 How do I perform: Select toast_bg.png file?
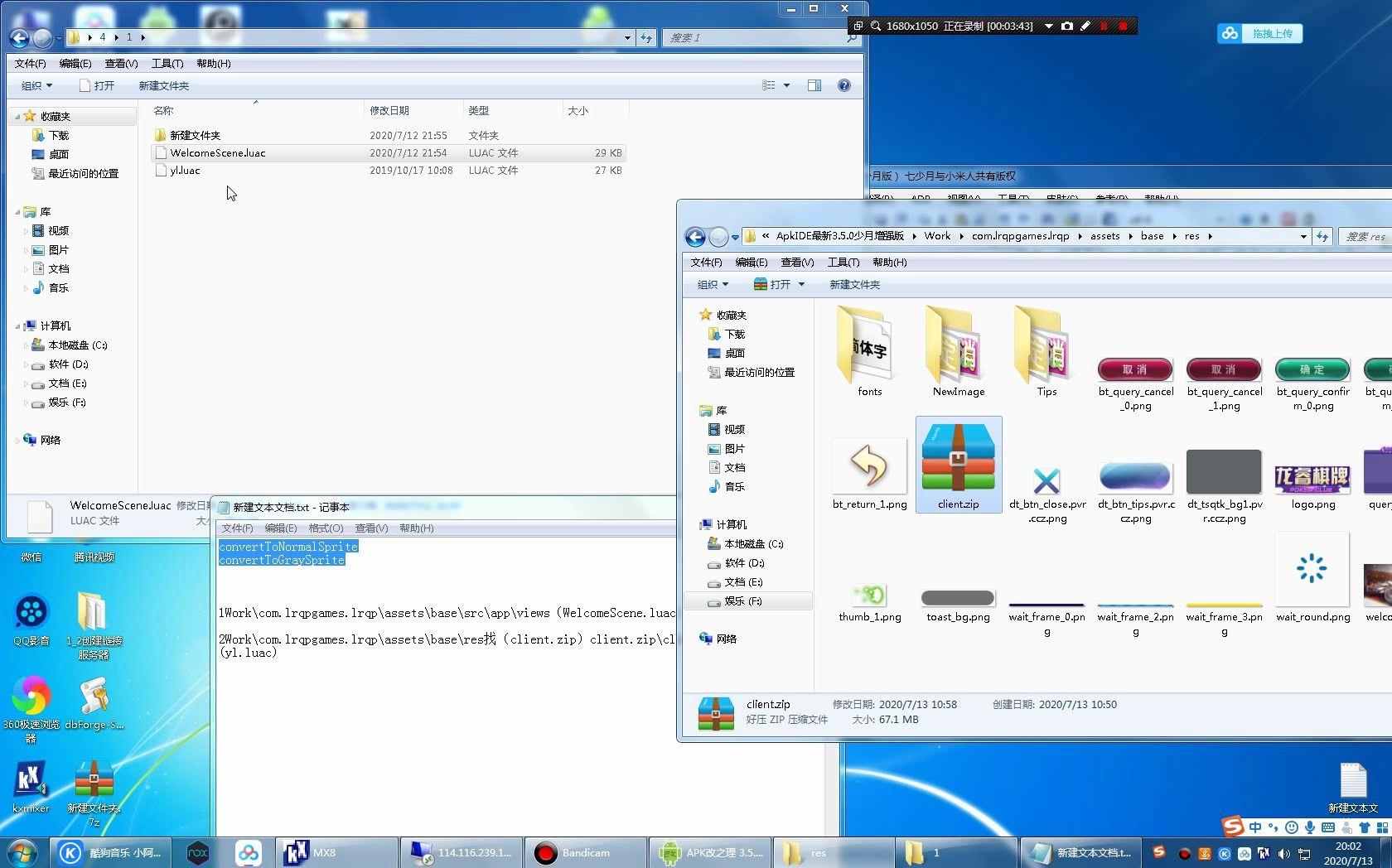pyautogui.click(x=958, y=605)
